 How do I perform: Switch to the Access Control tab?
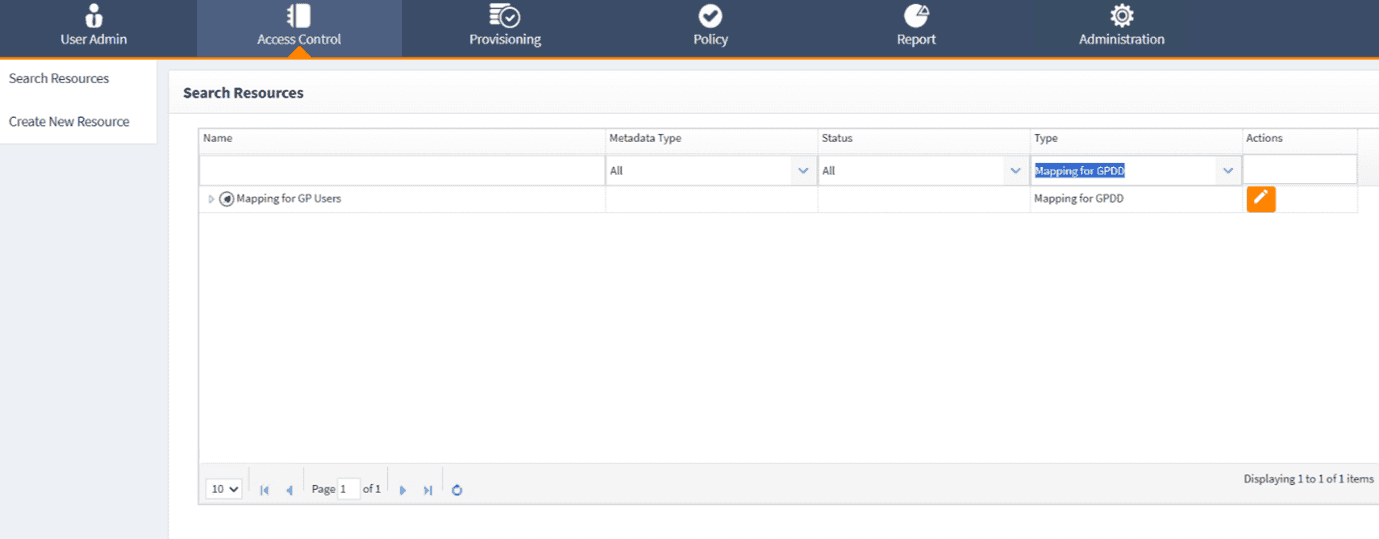[299, 29]
